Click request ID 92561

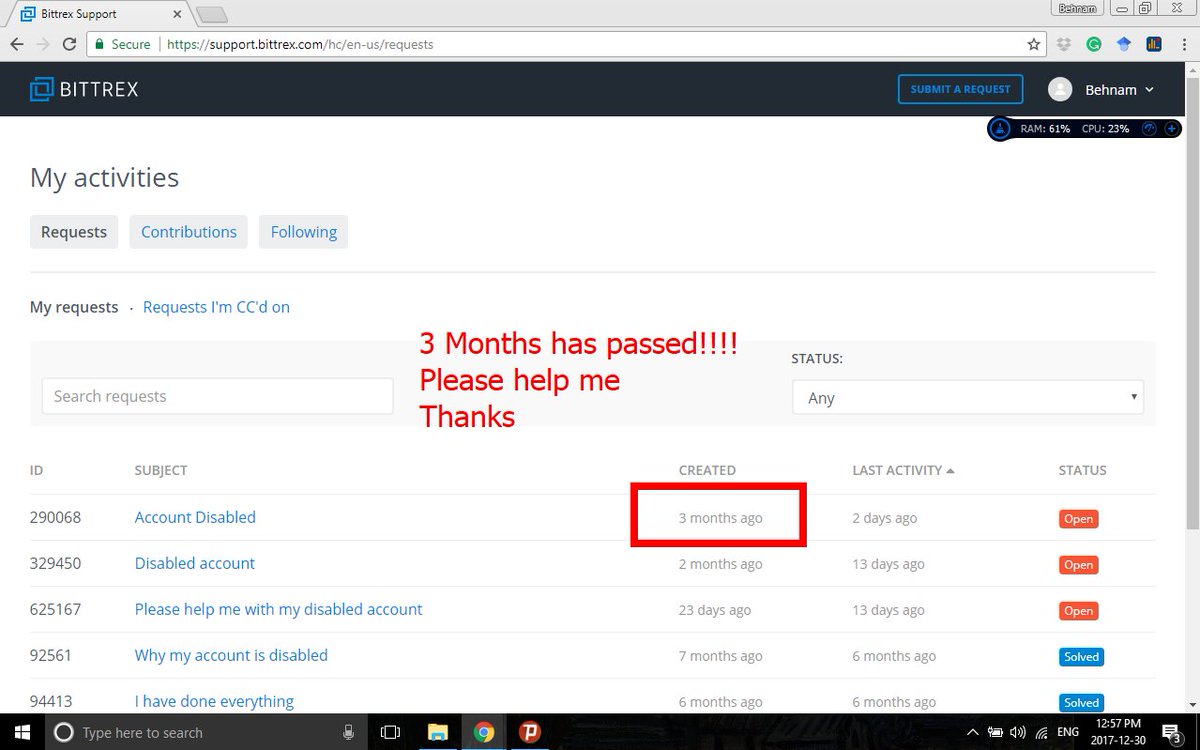coord(51,655)
